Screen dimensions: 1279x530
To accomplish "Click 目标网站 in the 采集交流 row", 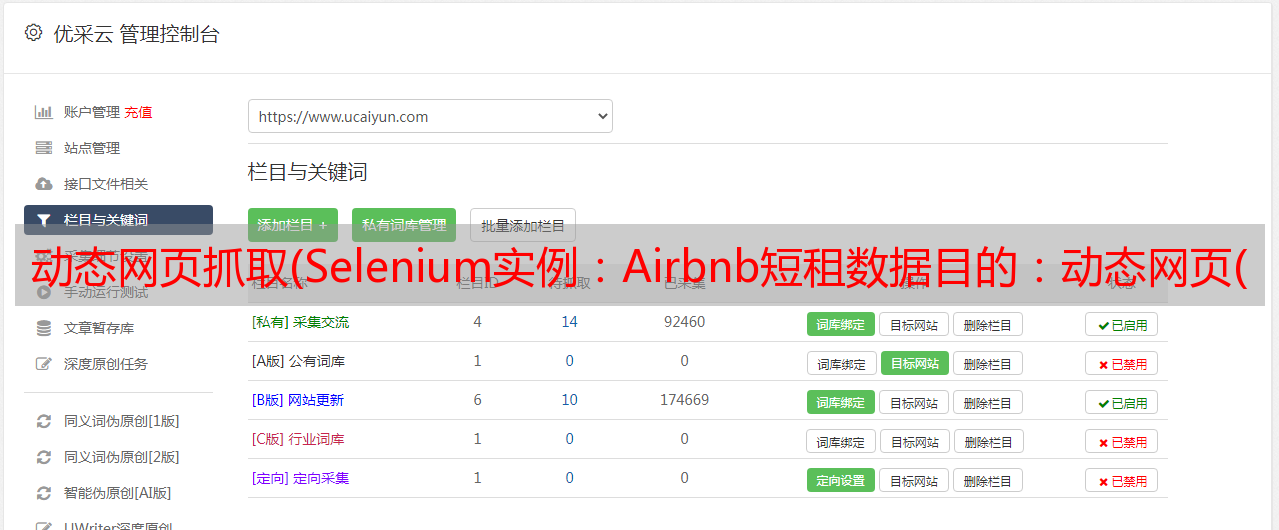I will (x=914, y=324).
